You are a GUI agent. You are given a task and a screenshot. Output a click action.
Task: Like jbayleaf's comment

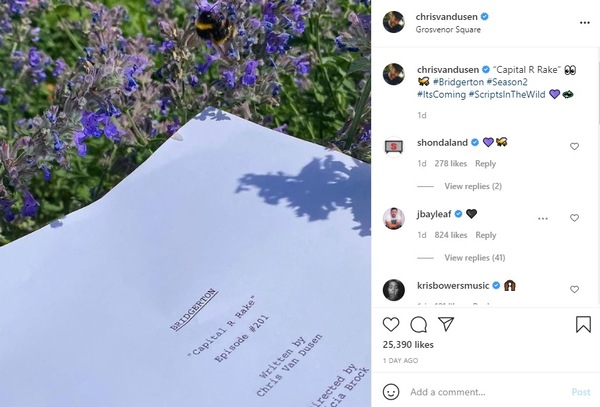574,218
